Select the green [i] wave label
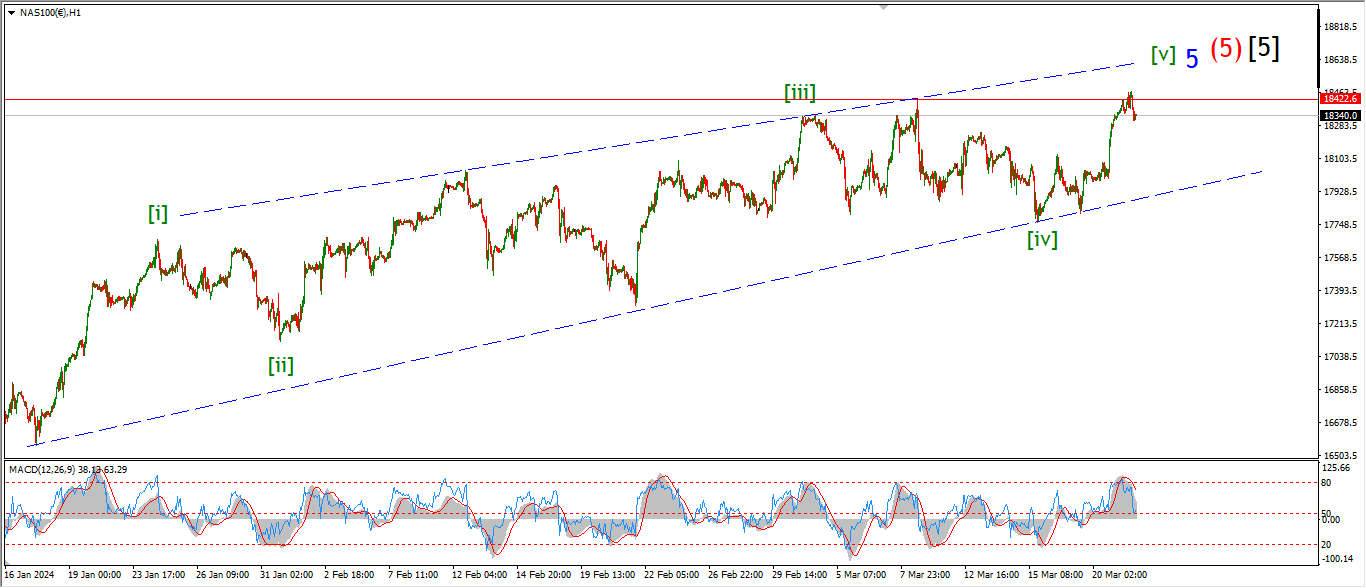Viewport: 1366px width, 588px height. [158, 213]
